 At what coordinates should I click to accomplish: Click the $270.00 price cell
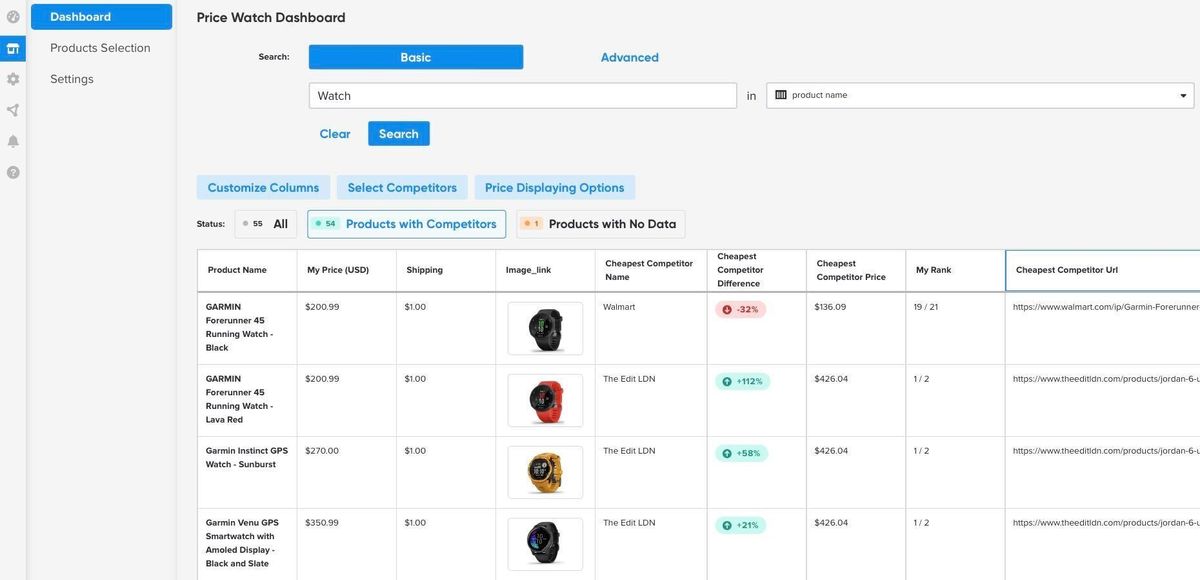[x=322, y=451]
